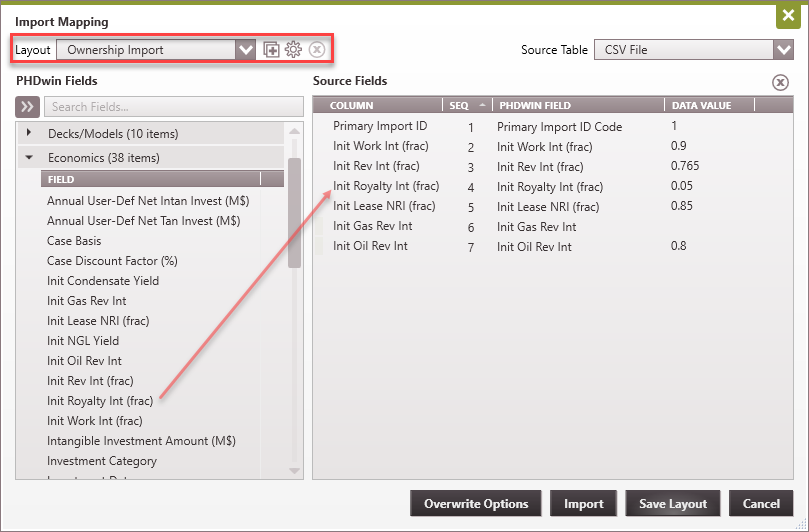Cancel the import mapping
This screenshot has width=809, height=532.
pos(761,504)
